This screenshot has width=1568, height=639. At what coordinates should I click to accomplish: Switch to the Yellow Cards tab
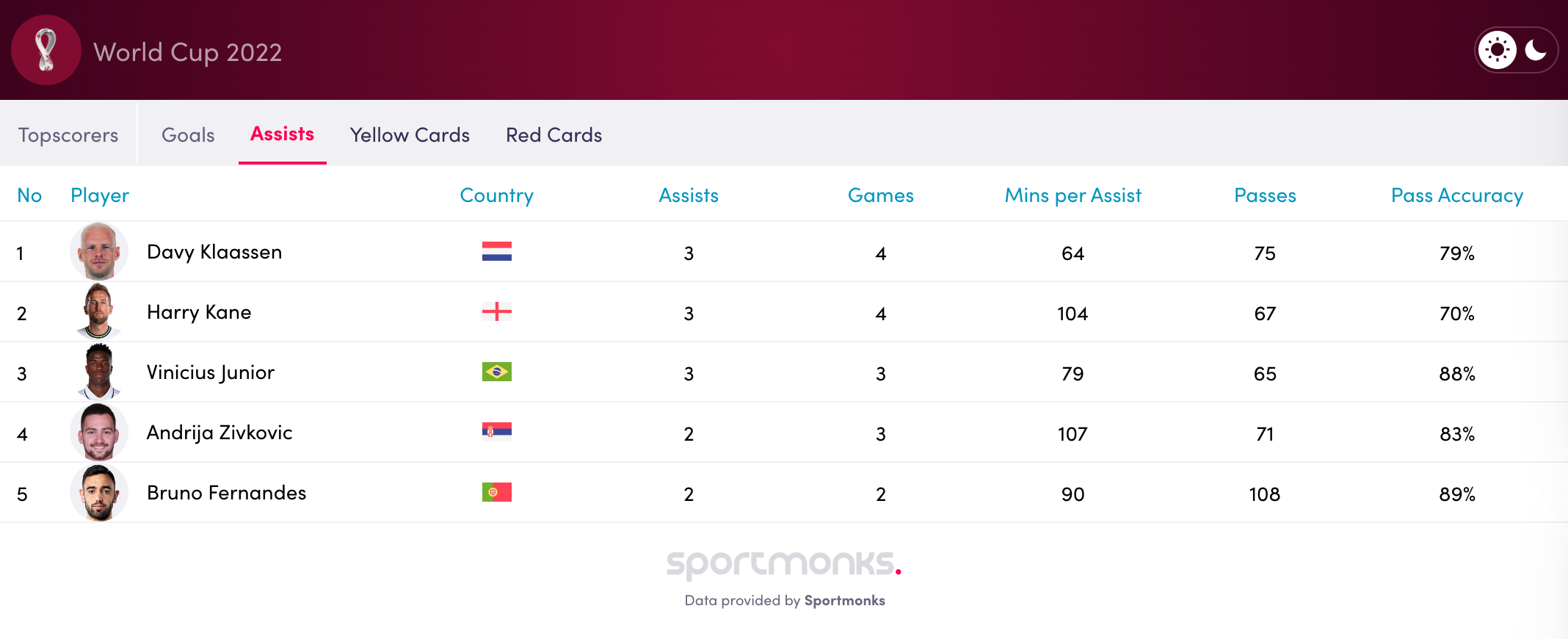click(x=410, y=135)
